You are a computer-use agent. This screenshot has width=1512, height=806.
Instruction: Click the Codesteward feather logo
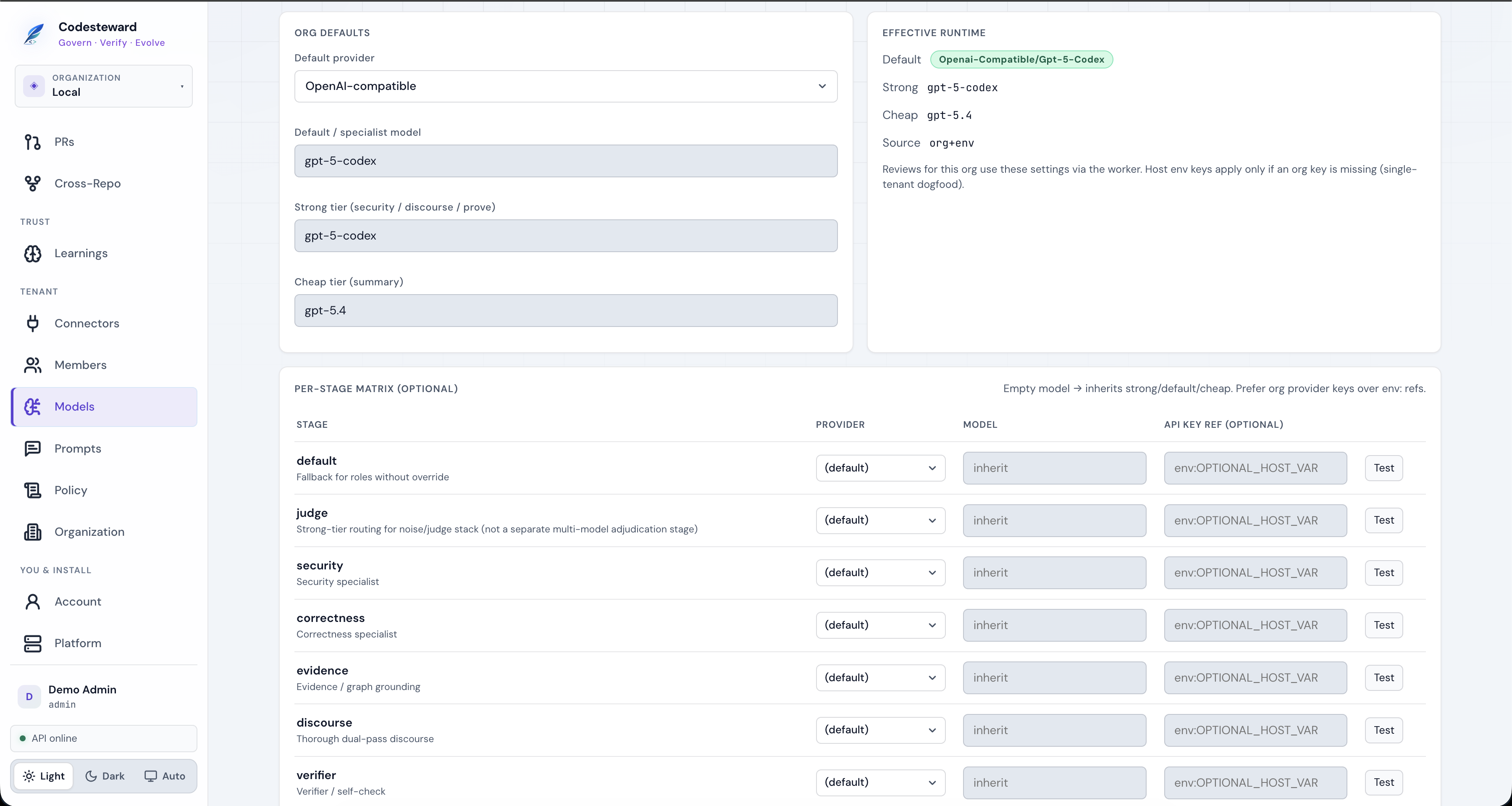(x=34, y=34)
